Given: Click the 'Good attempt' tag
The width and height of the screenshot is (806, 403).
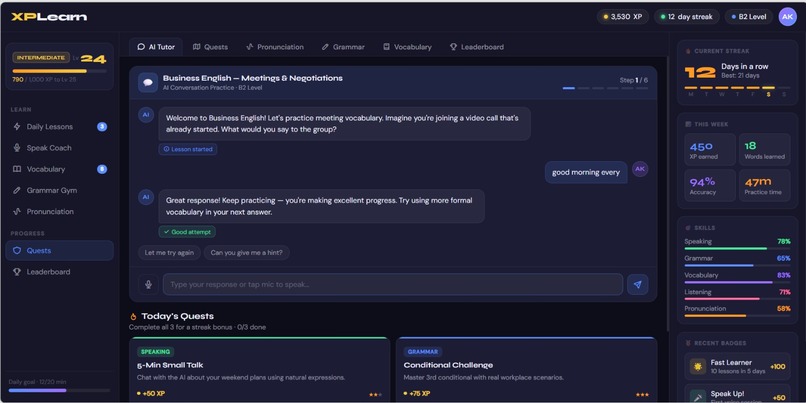Looking at the screenshot, I should (187, 232).
